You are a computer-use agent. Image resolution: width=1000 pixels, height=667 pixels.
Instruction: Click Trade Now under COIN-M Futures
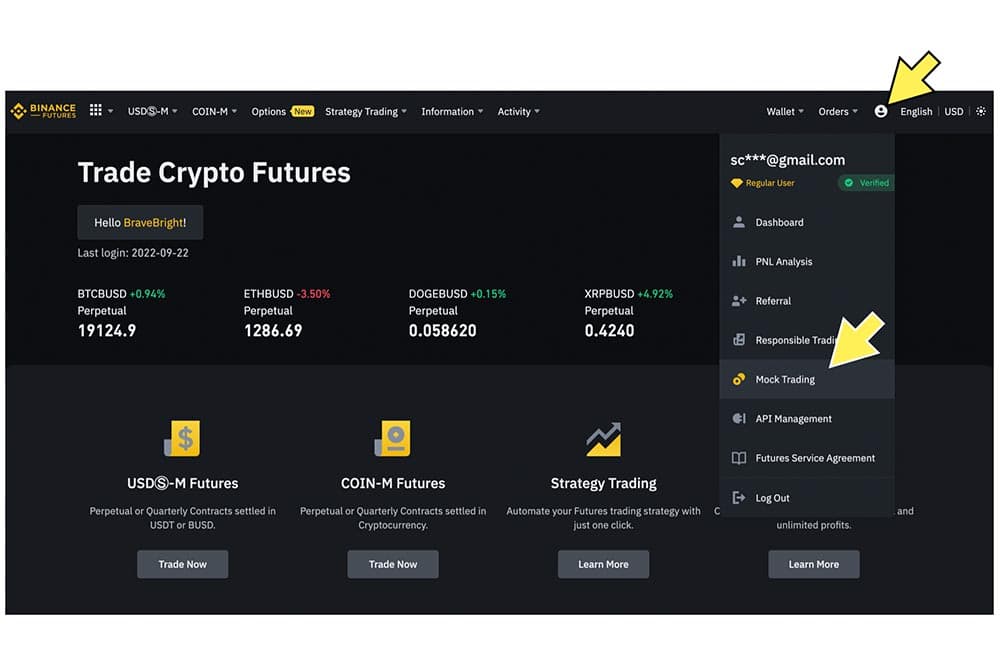393,564
